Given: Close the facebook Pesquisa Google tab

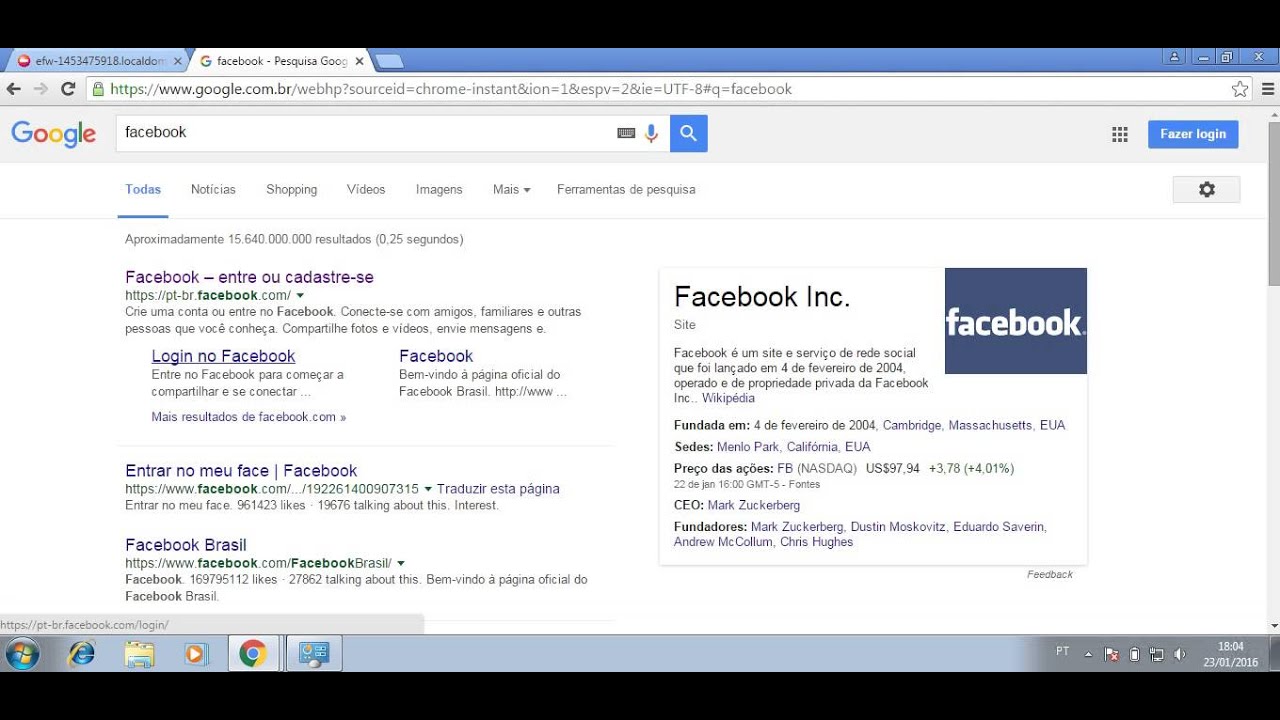Looking at the screenshot, I should tap(359, 61).
